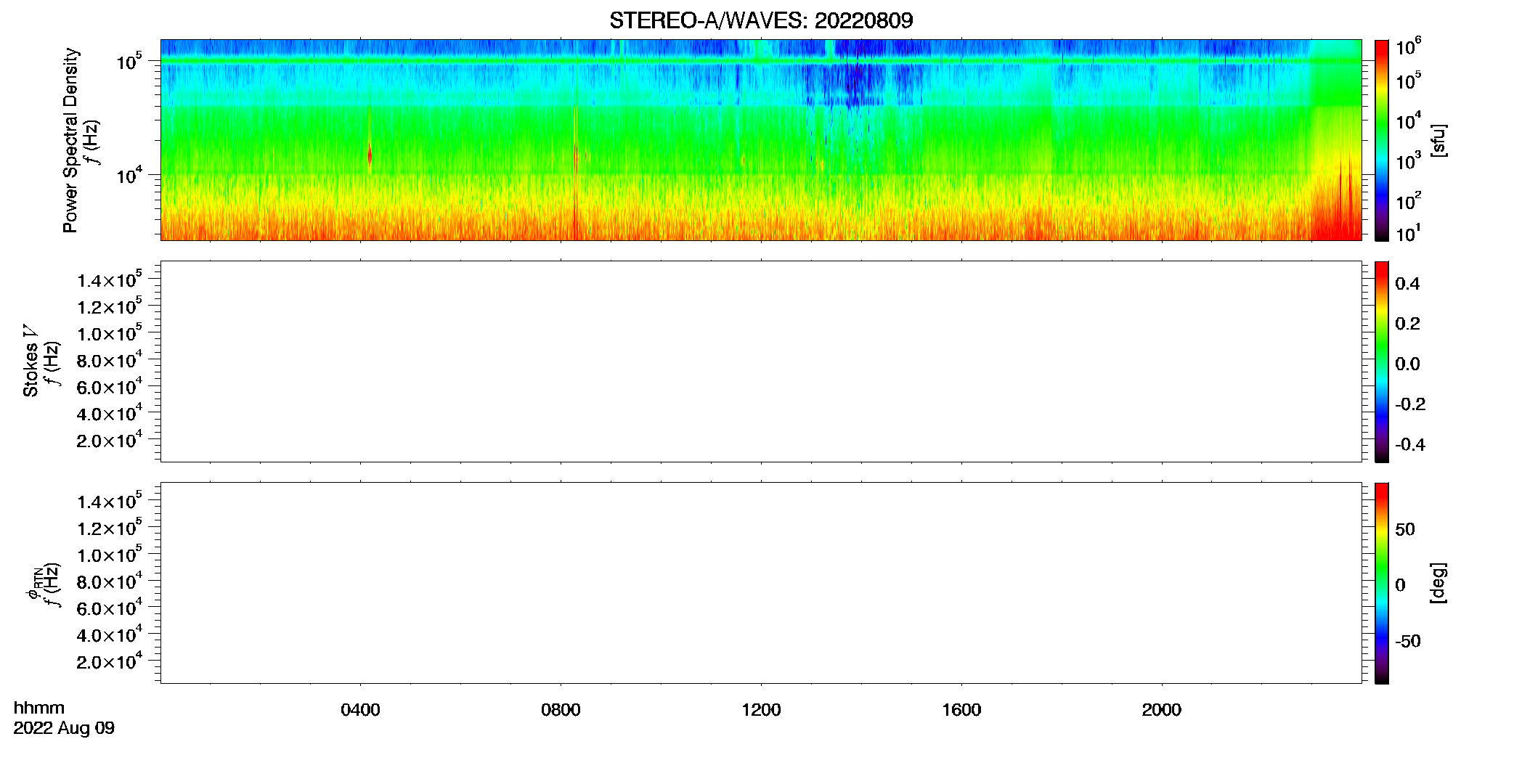1522x784 pixels.
Task: Click the hhmm label at bottom left
Action: coord(39,708)
